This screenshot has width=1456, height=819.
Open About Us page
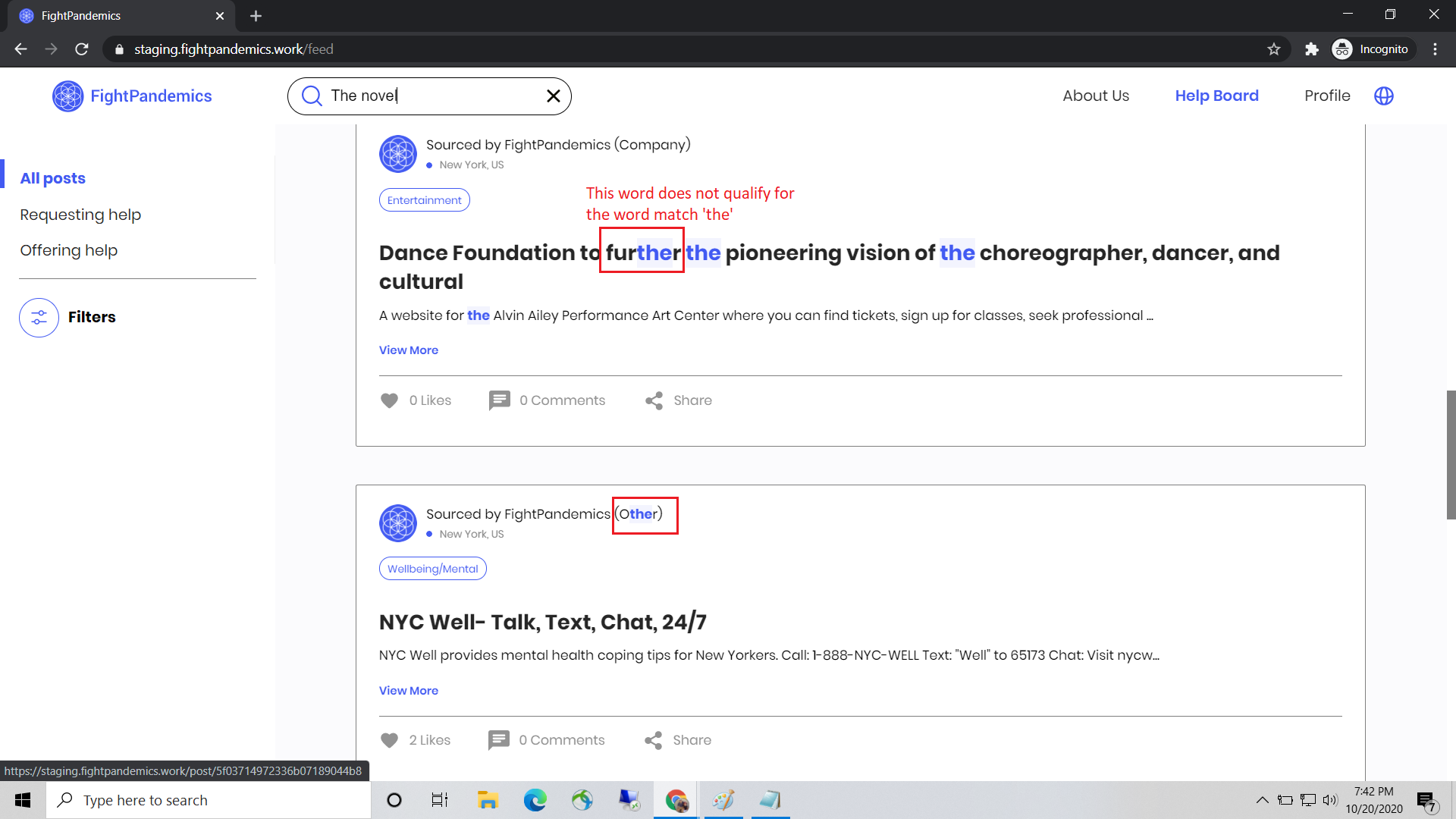click(x=1096, y=96)
